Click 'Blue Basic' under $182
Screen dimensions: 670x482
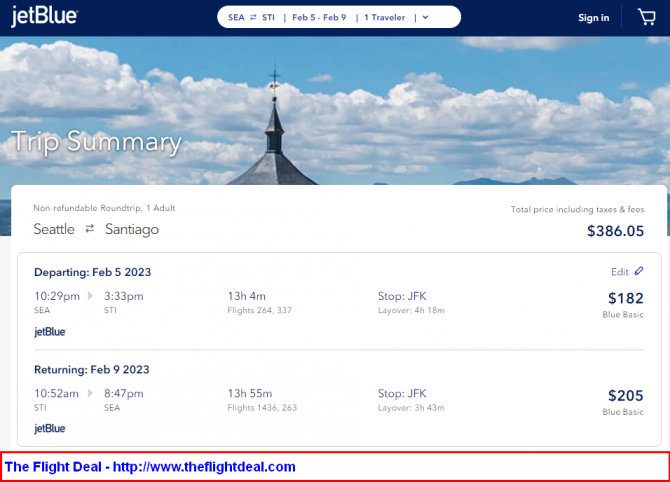[x=623, y=314]
